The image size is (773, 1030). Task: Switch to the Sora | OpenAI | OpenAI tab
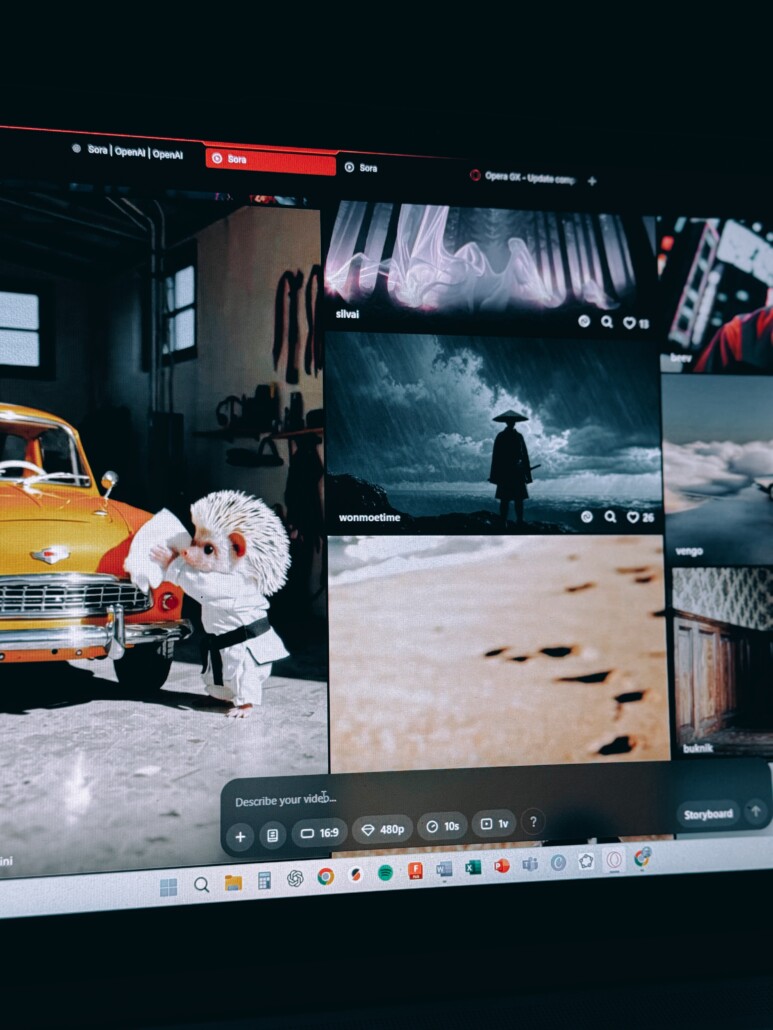tap(127, 152)
